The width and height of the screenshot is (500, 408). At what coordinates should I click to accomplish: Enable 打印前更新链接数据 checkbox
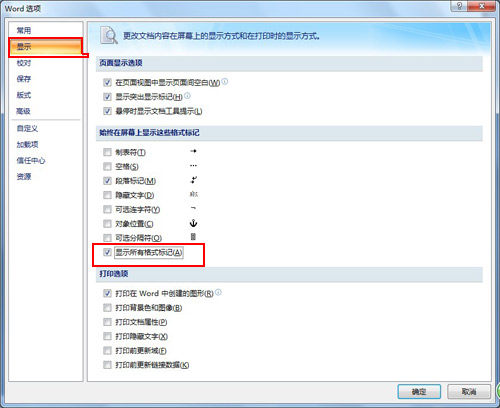(x=107, y=365)
